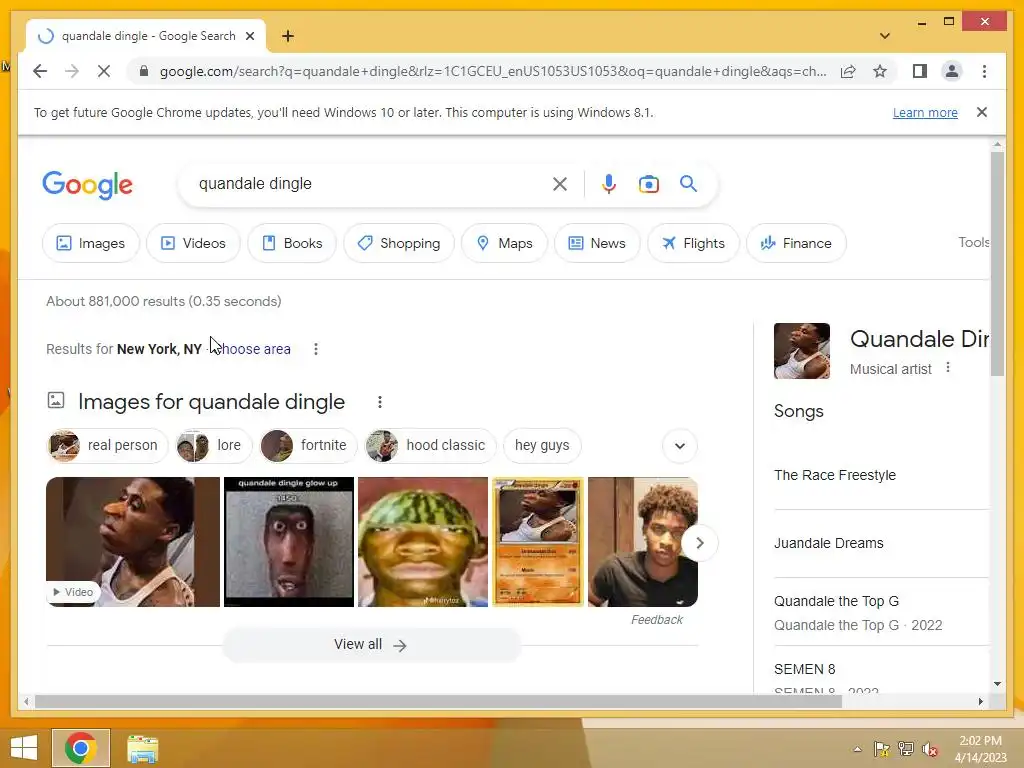Switch to News results
The height and width of the screenshot is (768, 1024).
point(597,243)
